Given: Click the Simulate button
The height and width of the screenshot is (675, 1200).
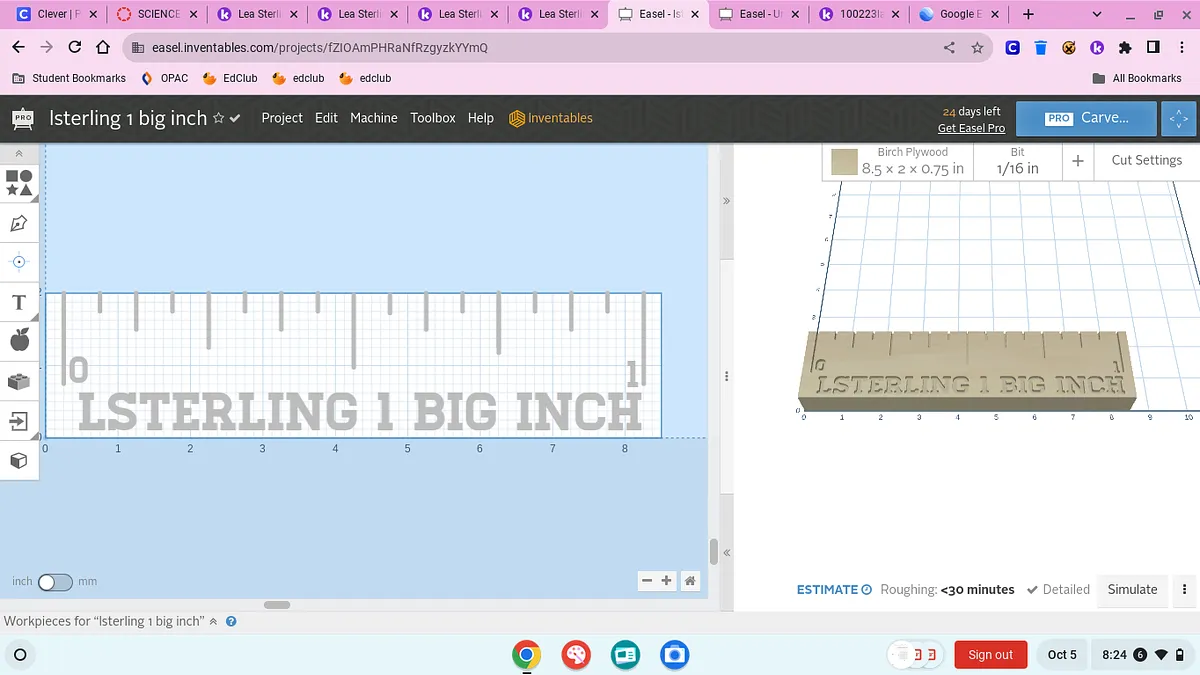Looking at the screenshot, I should click(x=1132, y=589).
